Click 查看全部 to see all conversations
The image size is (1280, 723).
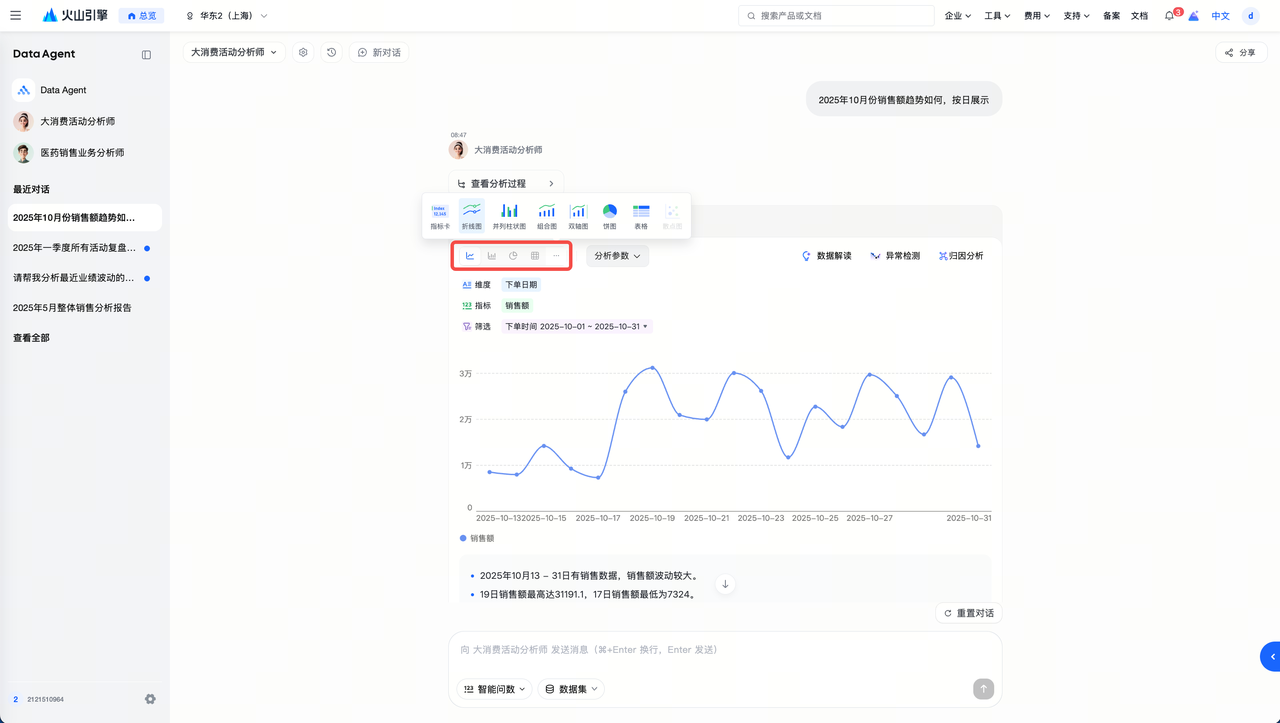[31, 338]
